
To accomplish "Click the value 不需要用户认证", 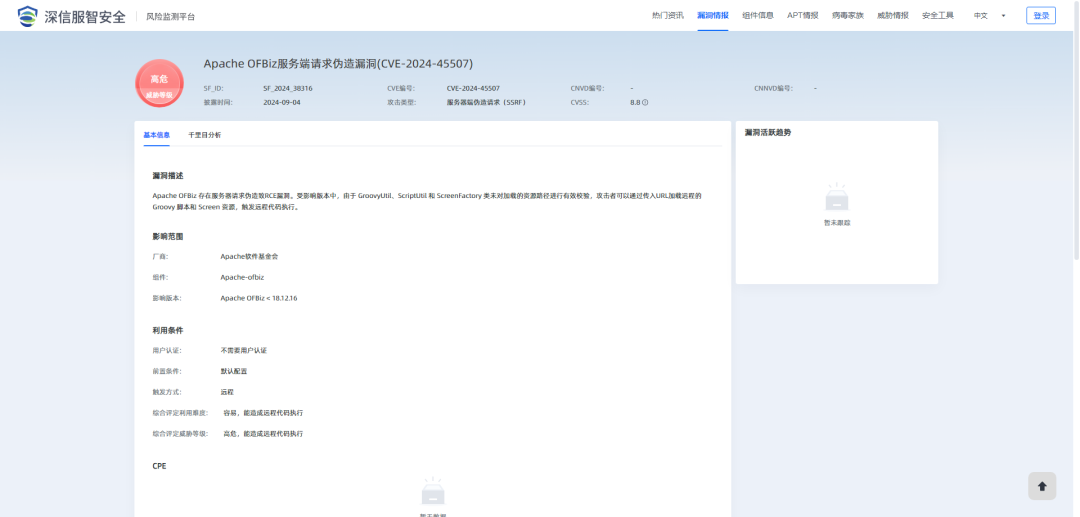I will [244, 350].
